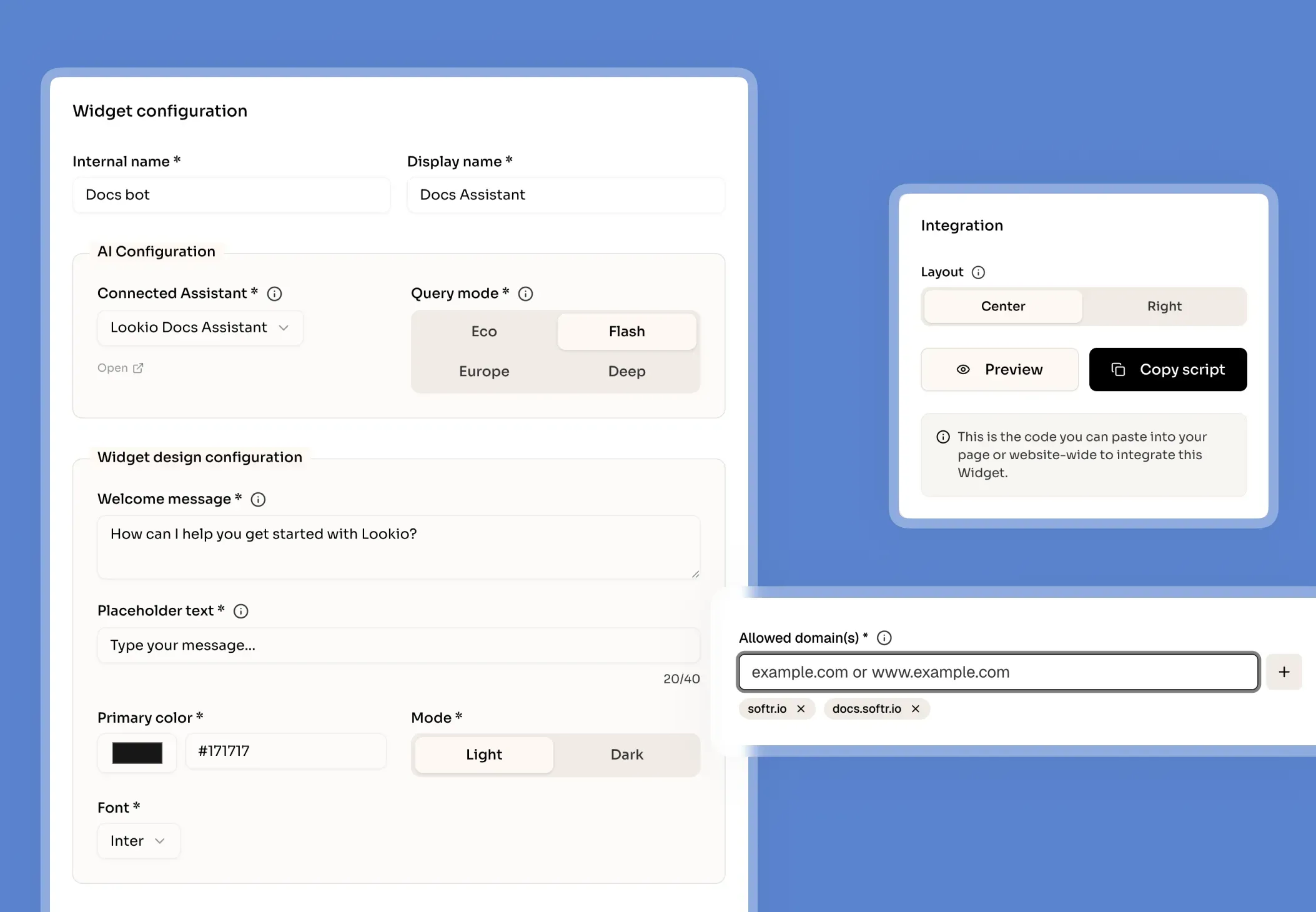This screenshot has height=912, width=1316.
Task: Select Europe query mode
Action: pyautogui.click(x=484, y=372)
